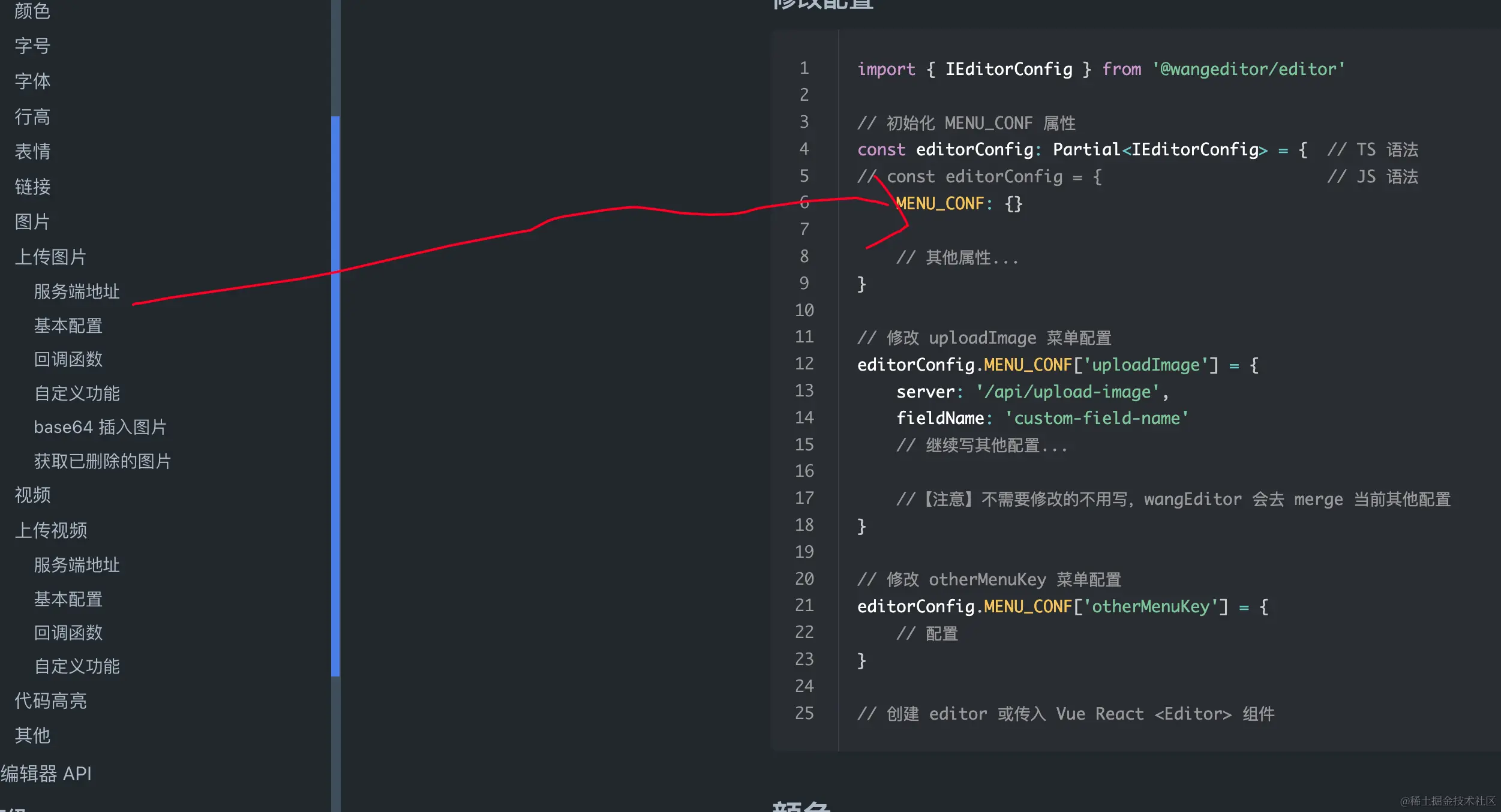Image resolution: width=1501 pixels, height=812 pixels.
Task: Open the 链接 documentation page
Action: 32,187
